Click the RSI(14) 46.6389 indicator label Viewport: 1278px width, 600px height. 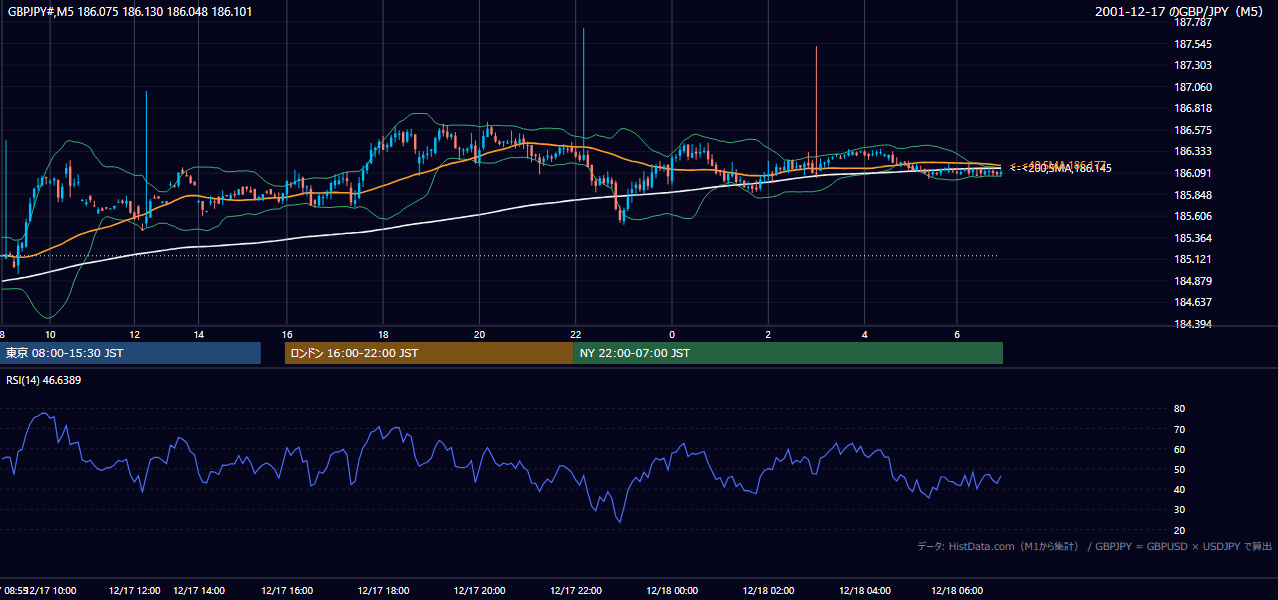[43, 380]
